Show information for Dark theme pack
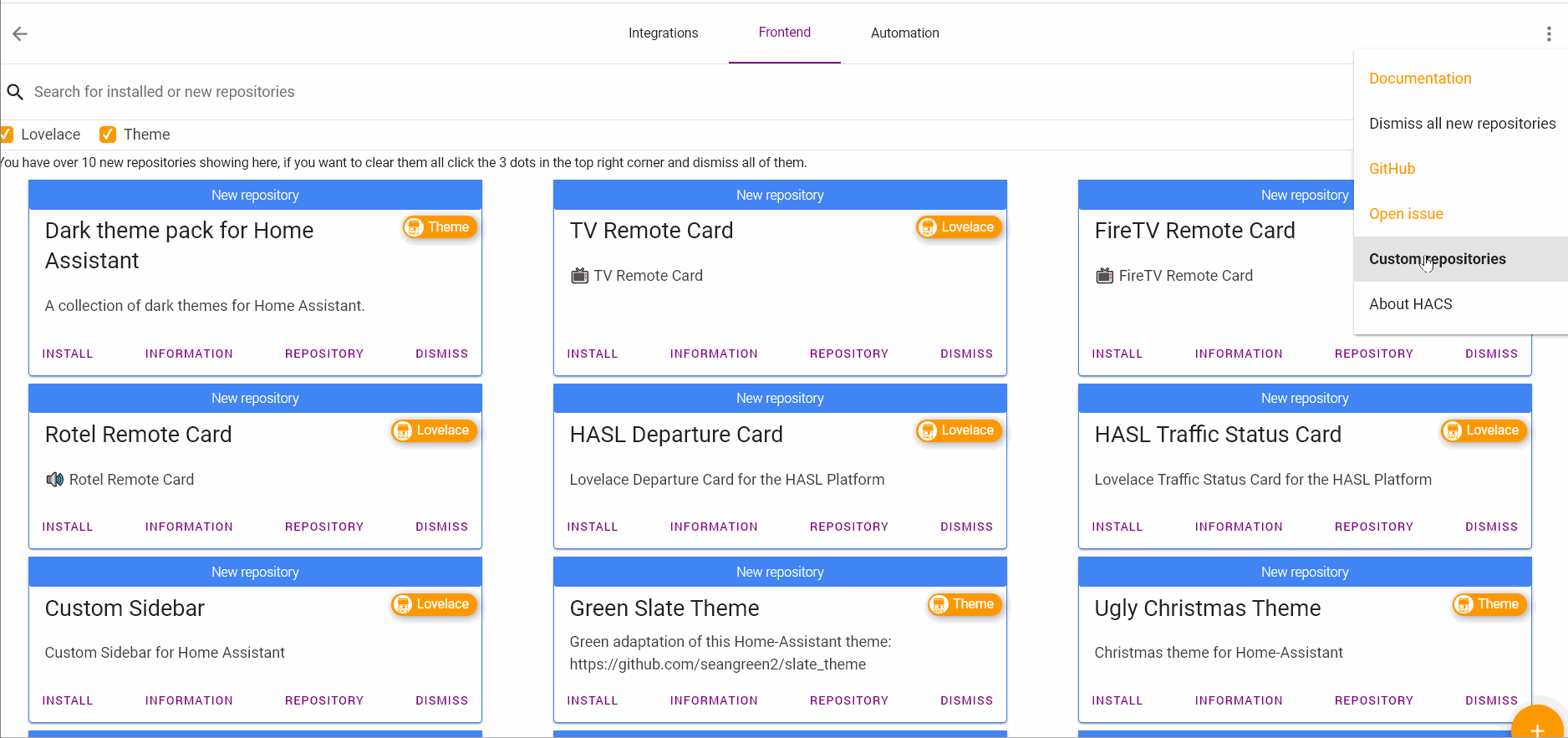The height and width of the screenshot is (738, 1568). (x=189, y=354)
